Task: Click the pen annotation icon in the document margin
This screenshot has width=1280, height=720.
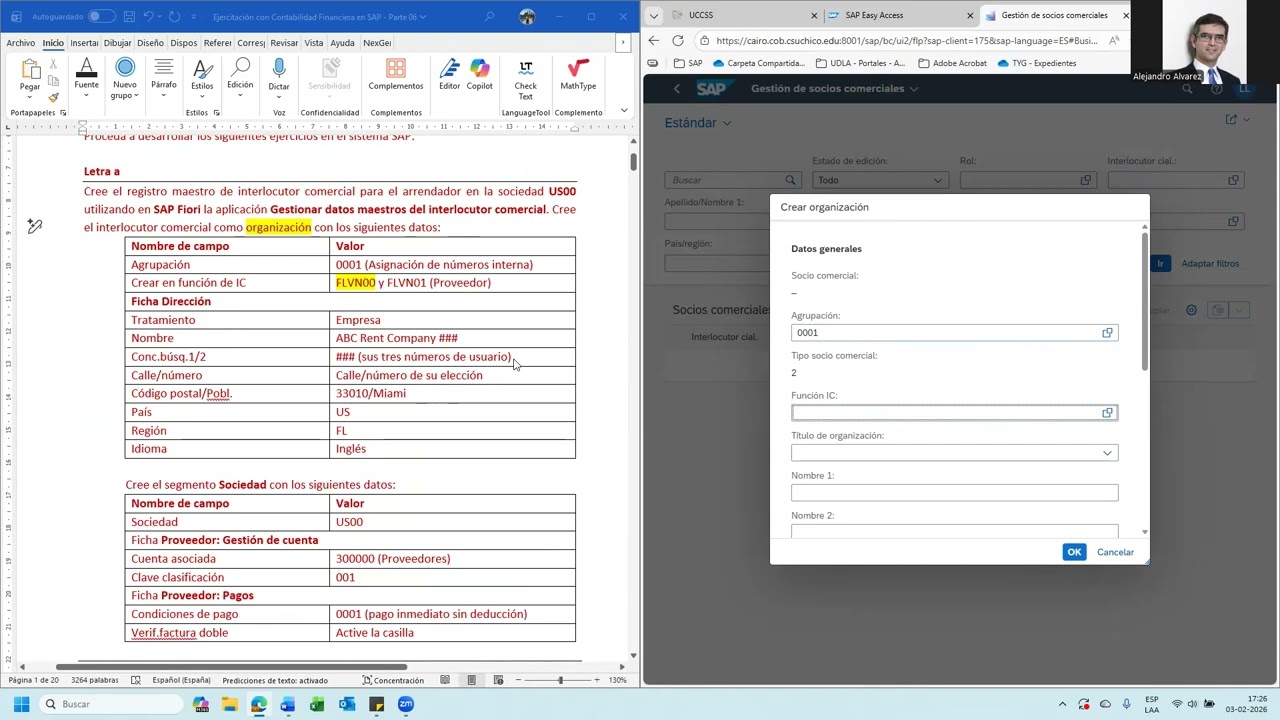Action: point(34,226)
